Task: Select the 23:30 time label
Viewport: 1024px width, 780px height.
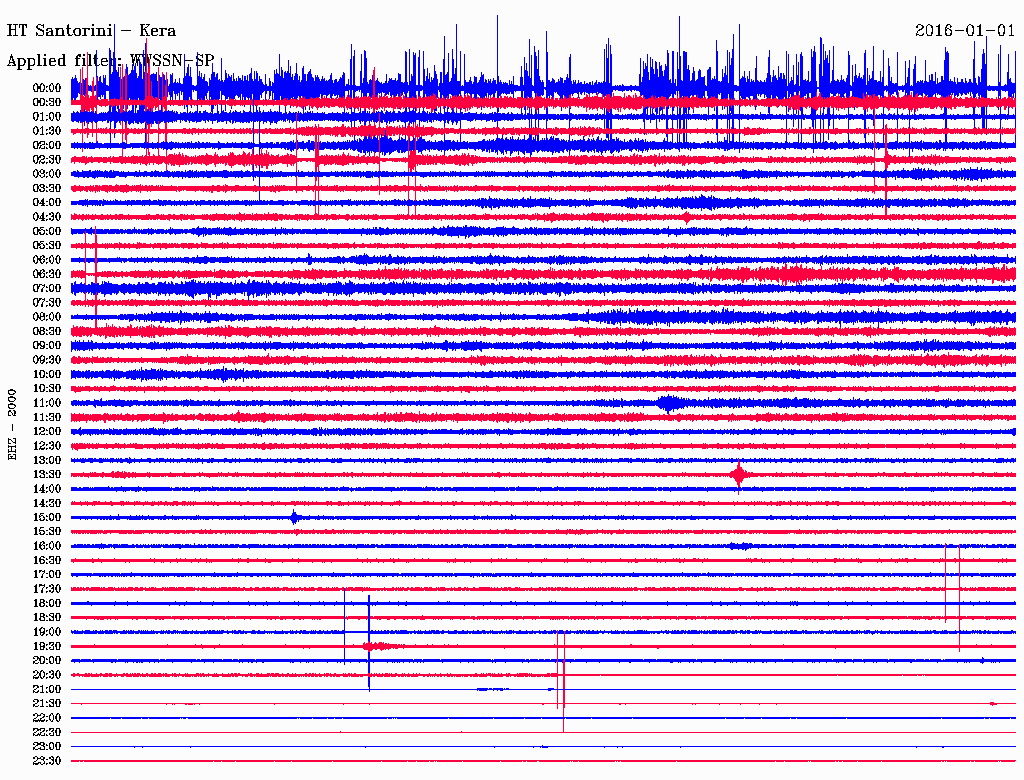Action: [x=47, y=761]
